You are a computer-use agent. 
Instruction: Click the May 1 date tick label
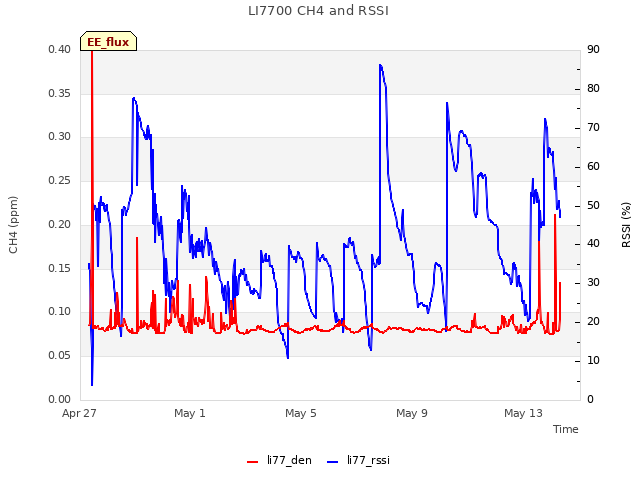click(x=190, y=413)
